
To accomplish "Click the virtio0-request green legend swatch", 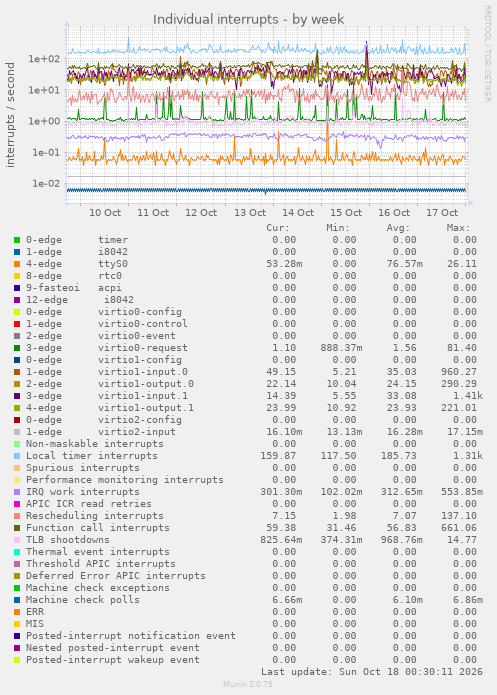I will click(x=17, y=348).
